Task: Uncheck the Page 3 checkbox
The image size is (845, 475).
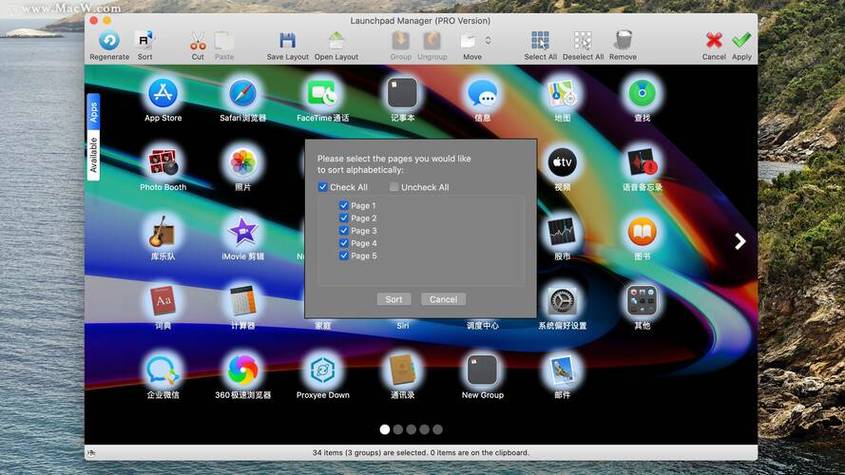Action: coord(344,230)
